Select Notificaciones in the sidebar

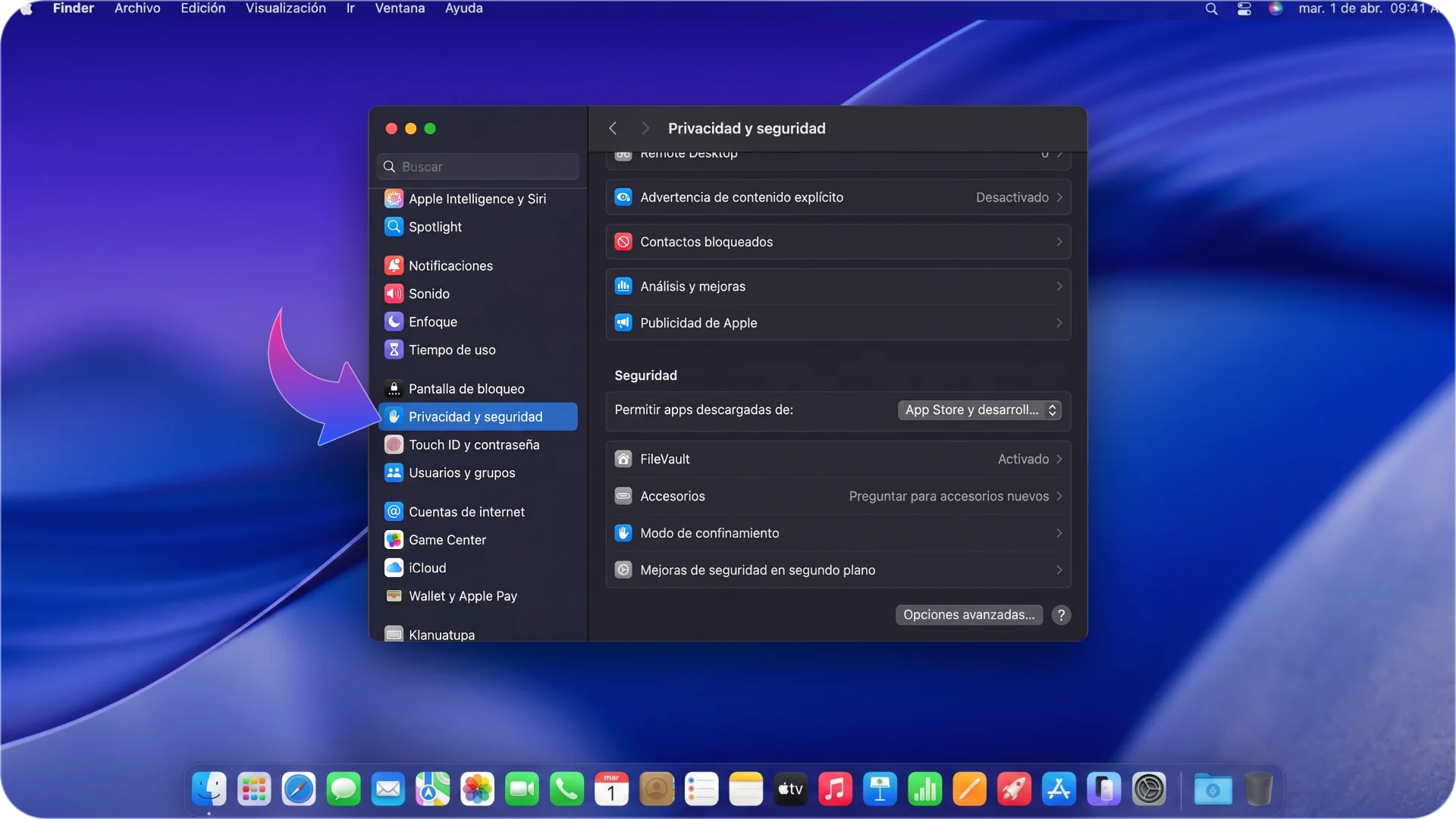(x=478, y=265)
